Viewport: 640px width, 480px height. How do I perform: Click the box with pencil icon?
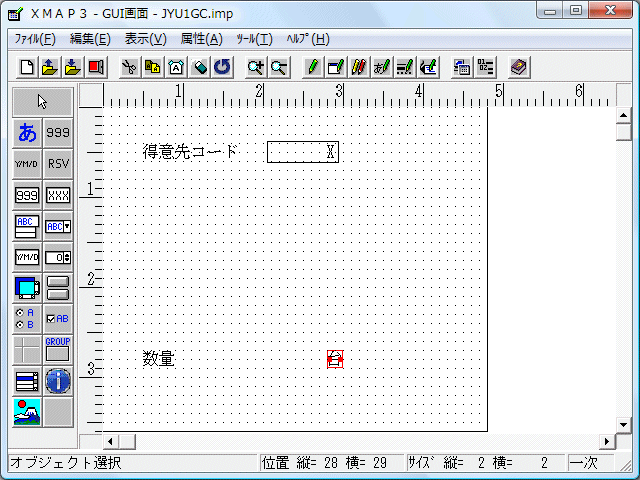336,67
